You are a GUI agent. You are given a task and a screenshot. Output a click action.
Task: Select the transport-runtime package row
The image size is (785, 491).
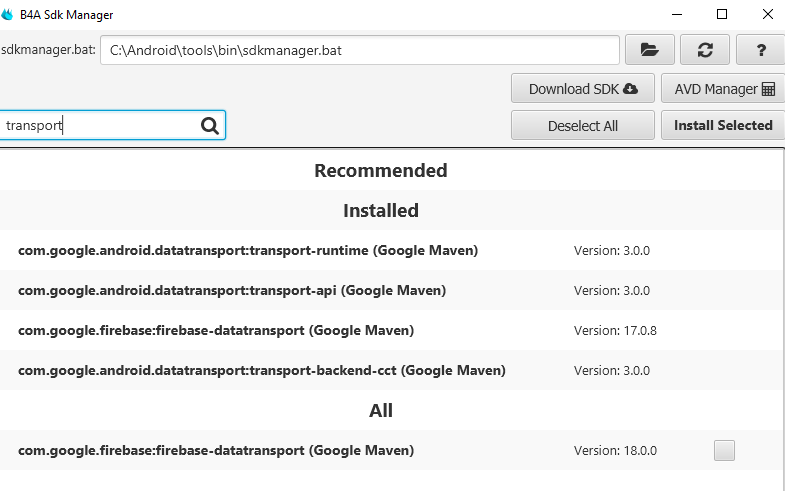[248, 250]
